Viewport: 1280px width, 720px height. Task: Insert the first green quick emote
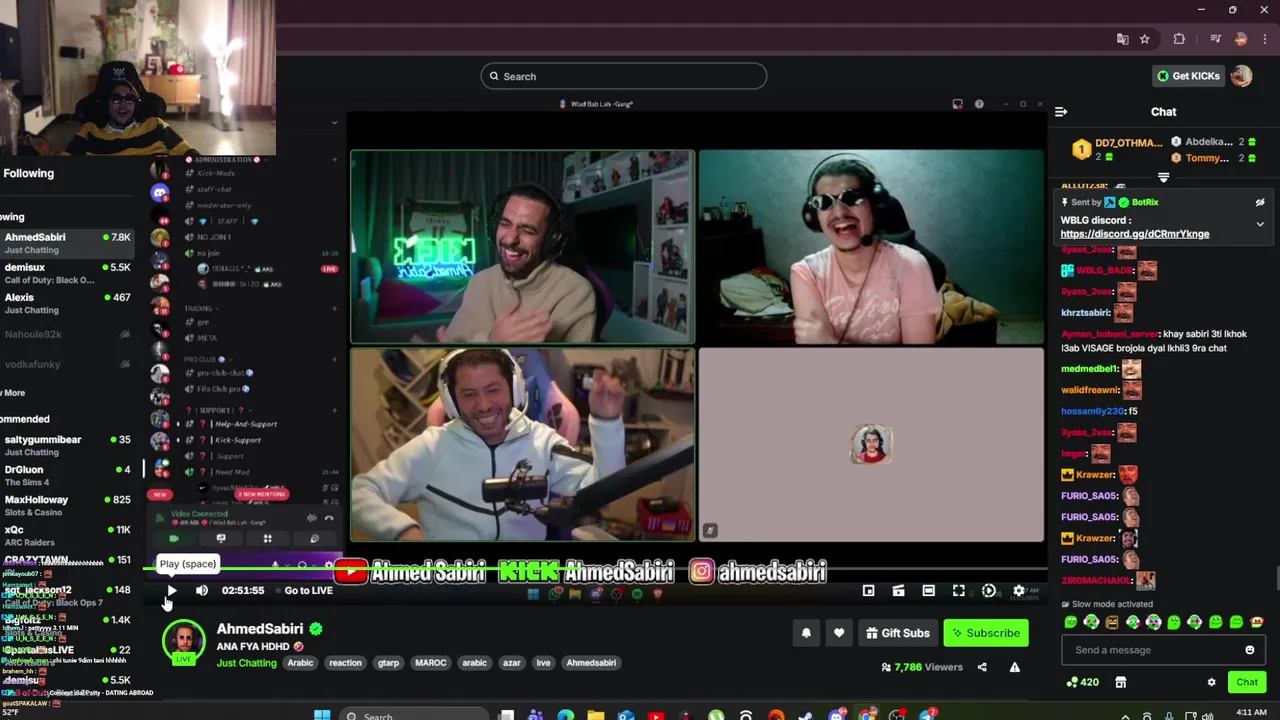pyautogui.click(x=1071, y=622)
